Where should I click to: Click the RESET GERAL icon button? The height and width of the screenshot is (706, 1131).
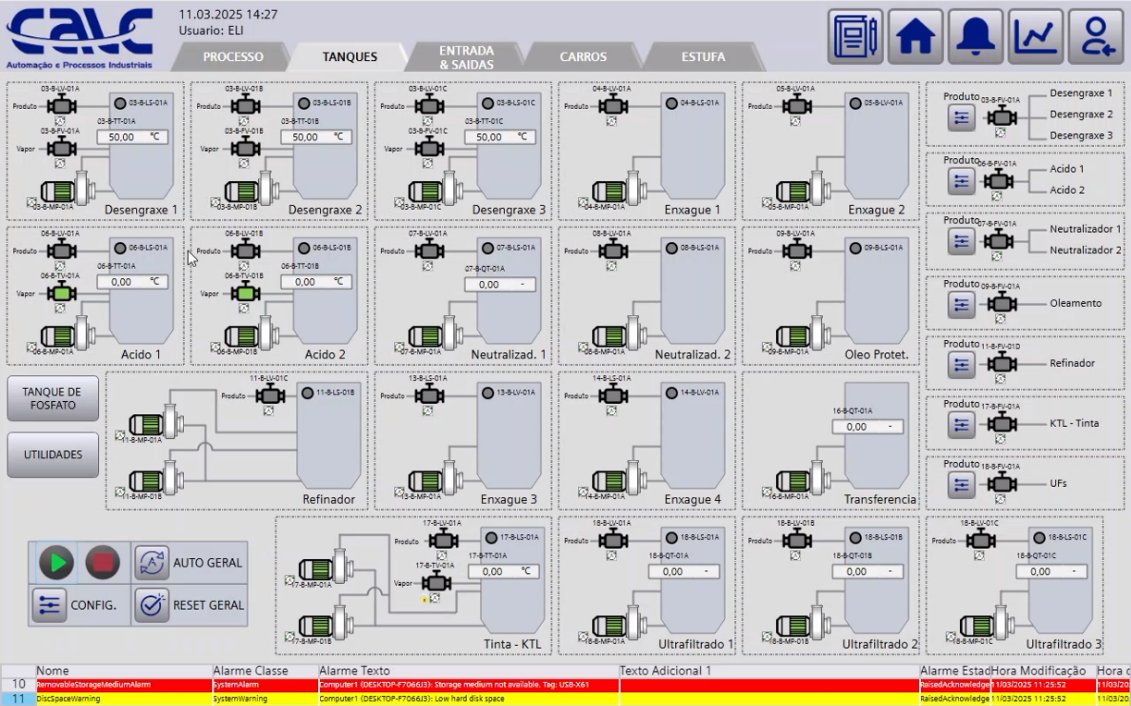pos(151,604)
